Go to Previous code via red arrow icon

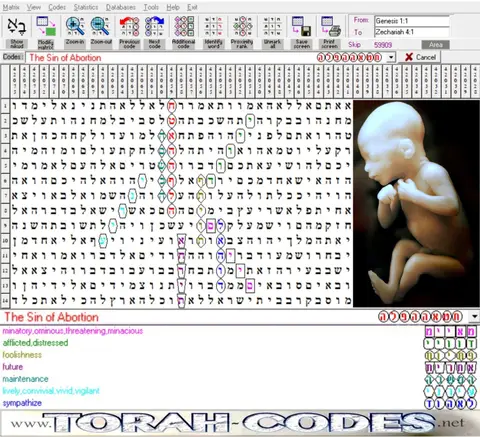129,27
